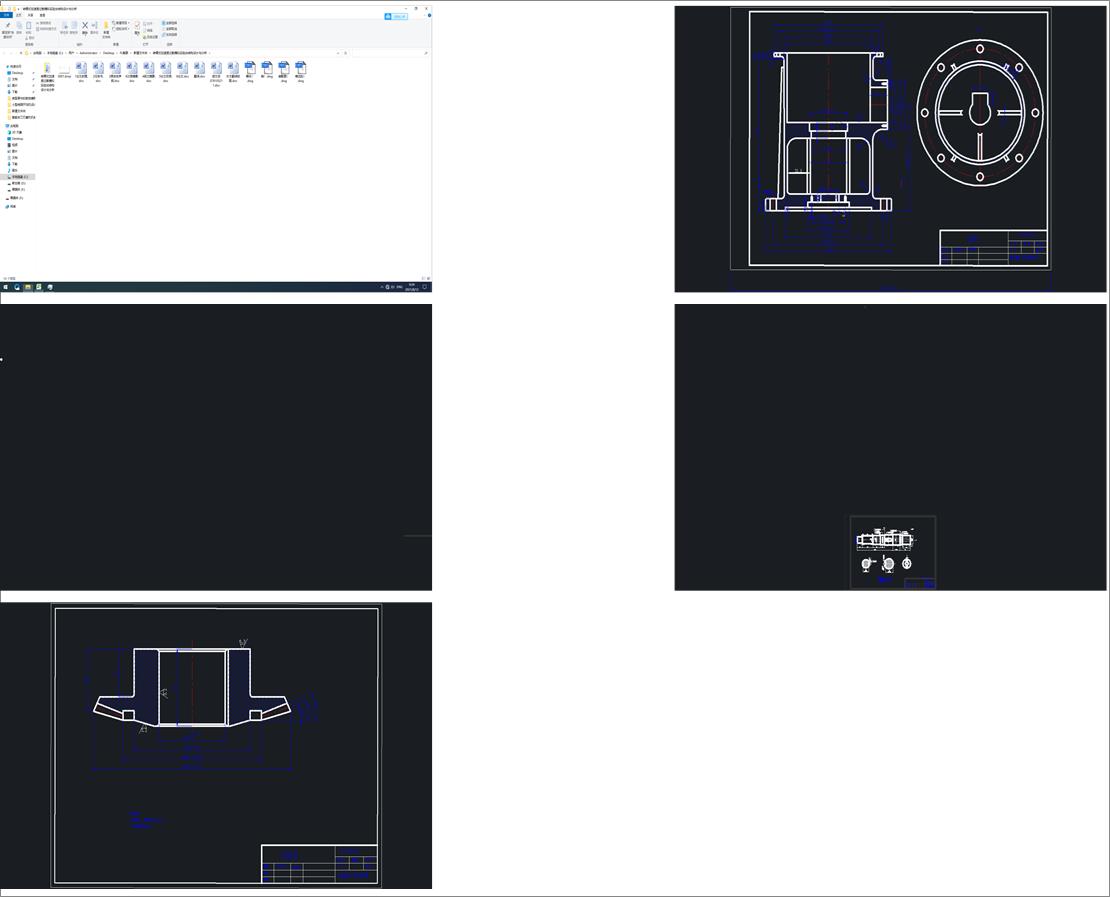Click the Back arrow in the address bar
Image resolution: width=1110 pixels, height=897 pixels.
pyautogui.click(x=4, y=53)
